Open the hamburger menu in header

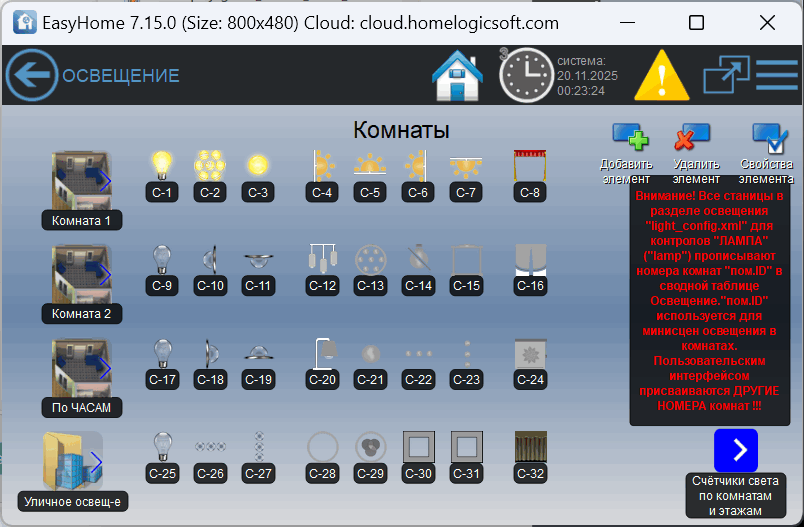tap(776, 75)
